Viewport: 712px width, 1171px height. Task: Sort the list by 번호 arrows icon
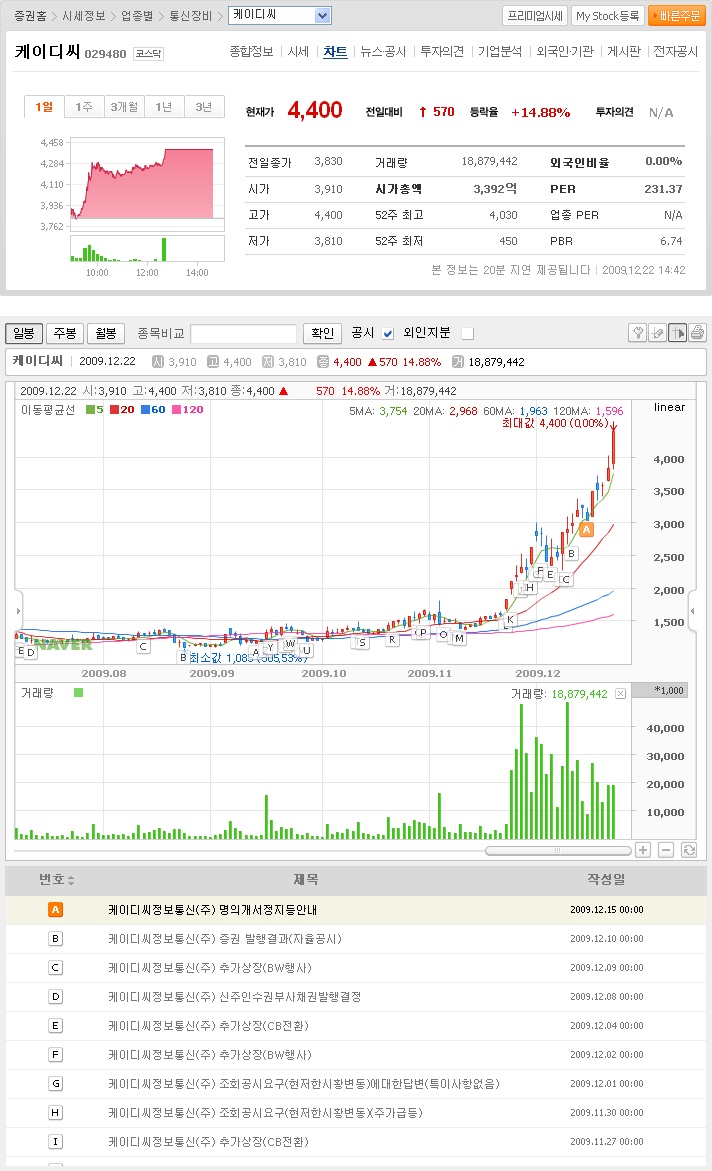(71, 880)
